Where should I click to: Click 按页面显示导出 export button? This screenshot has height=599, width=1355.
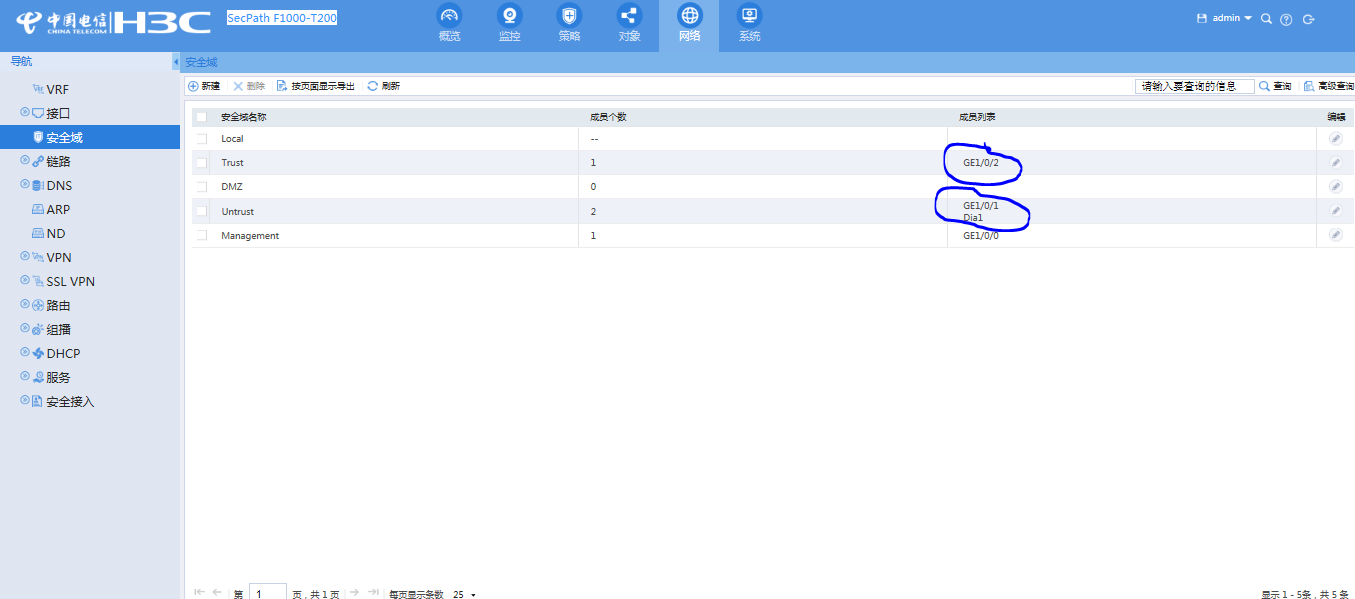click(316, 86)
